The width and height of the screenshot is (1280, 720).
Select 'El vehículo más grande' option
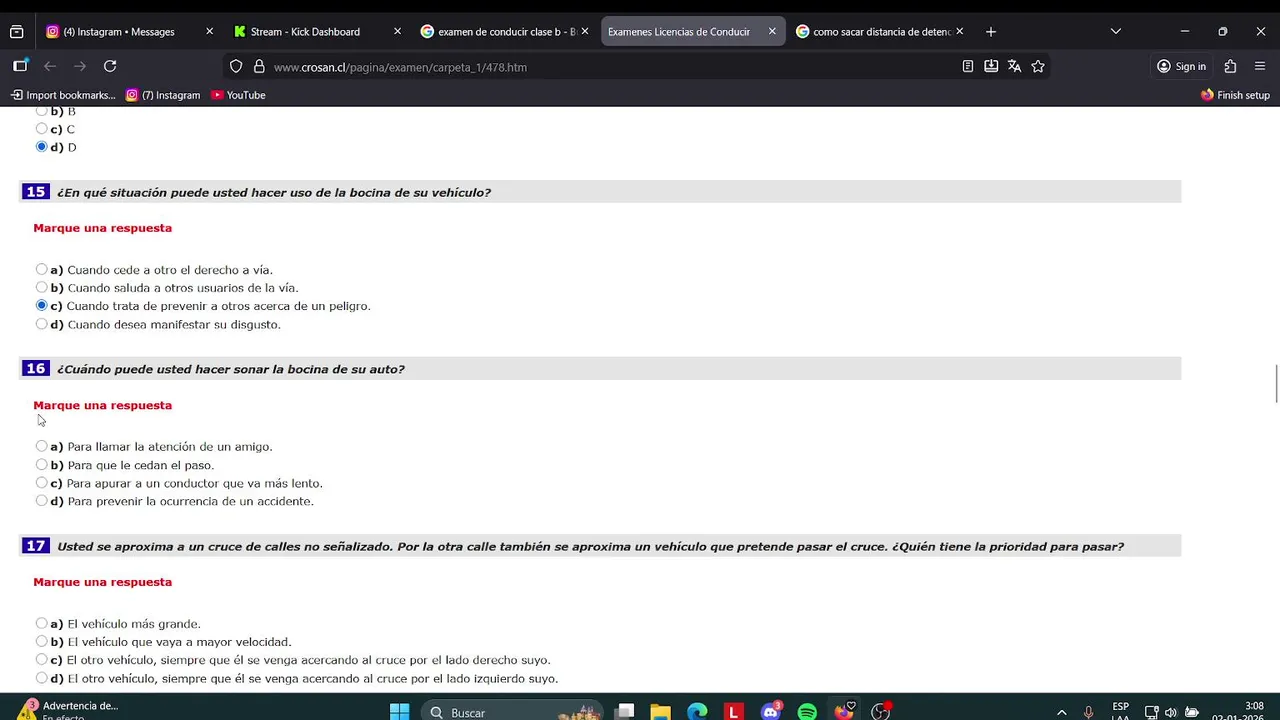41,624
